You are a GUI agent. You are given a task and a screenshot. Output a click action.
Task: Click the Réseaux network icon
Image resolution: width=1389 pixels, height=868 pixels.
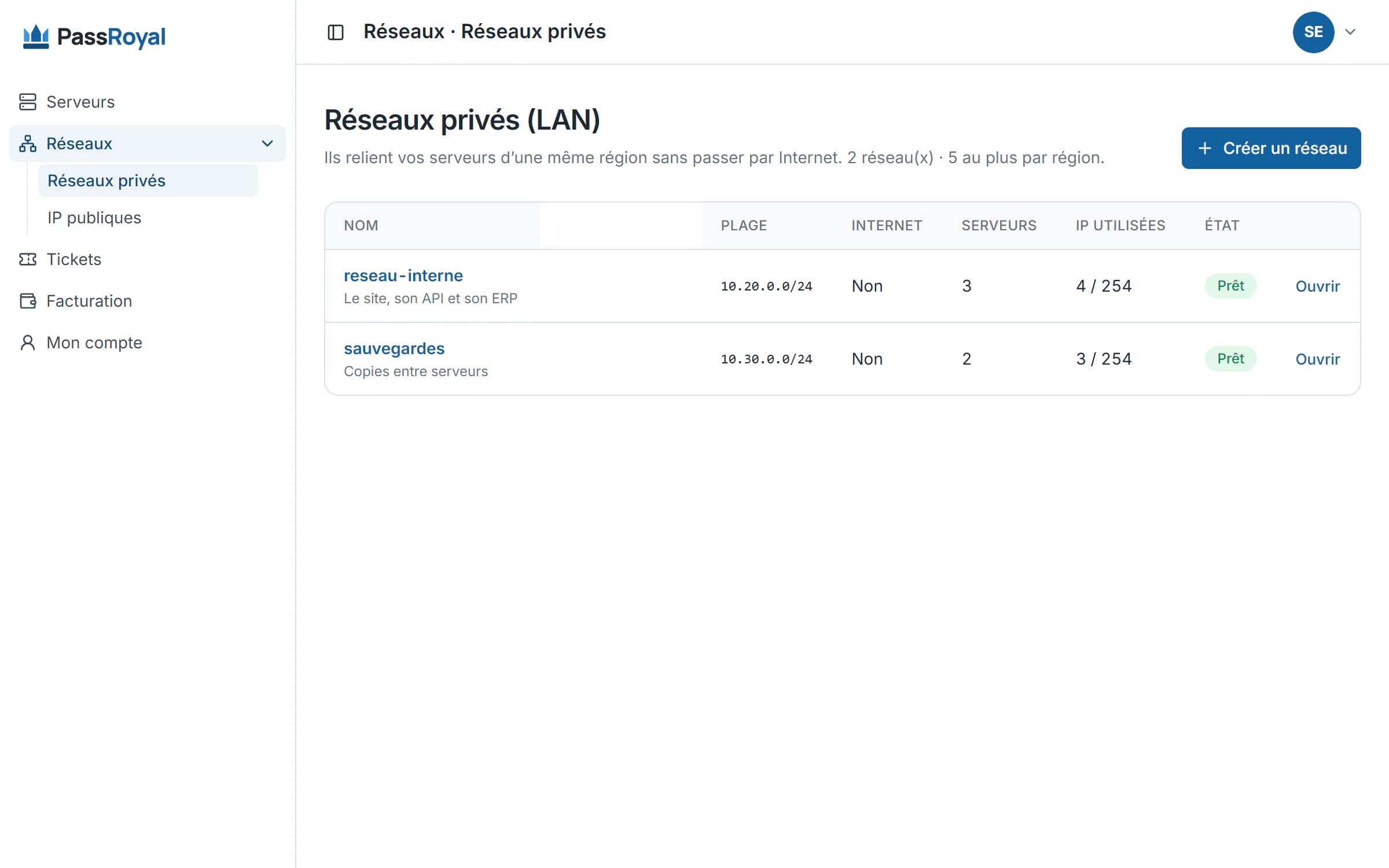[x=28, y=144]
